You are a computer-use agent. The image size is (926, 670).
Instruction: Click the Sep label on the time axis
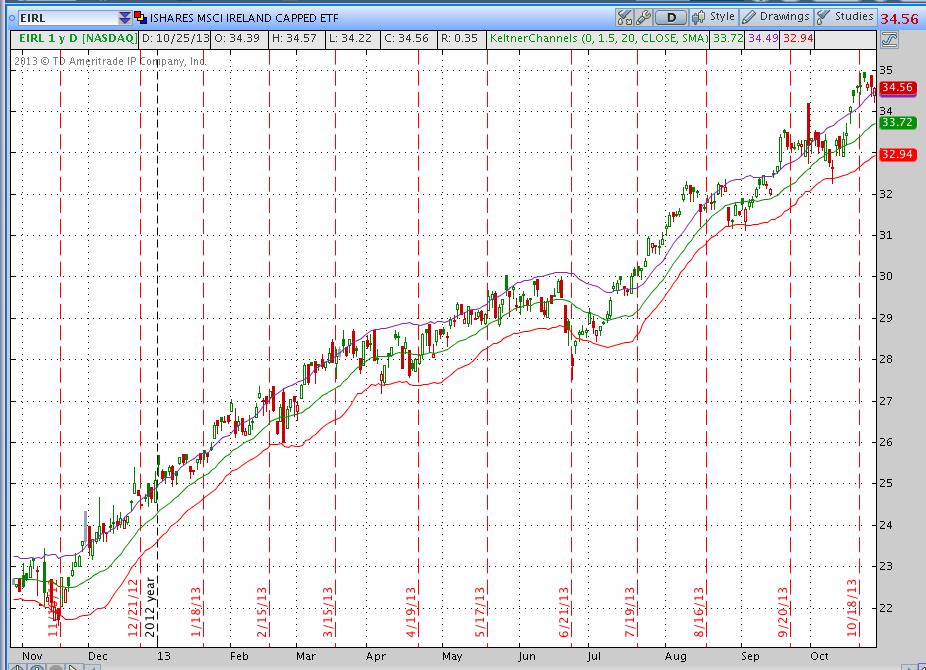pos(751,656)
